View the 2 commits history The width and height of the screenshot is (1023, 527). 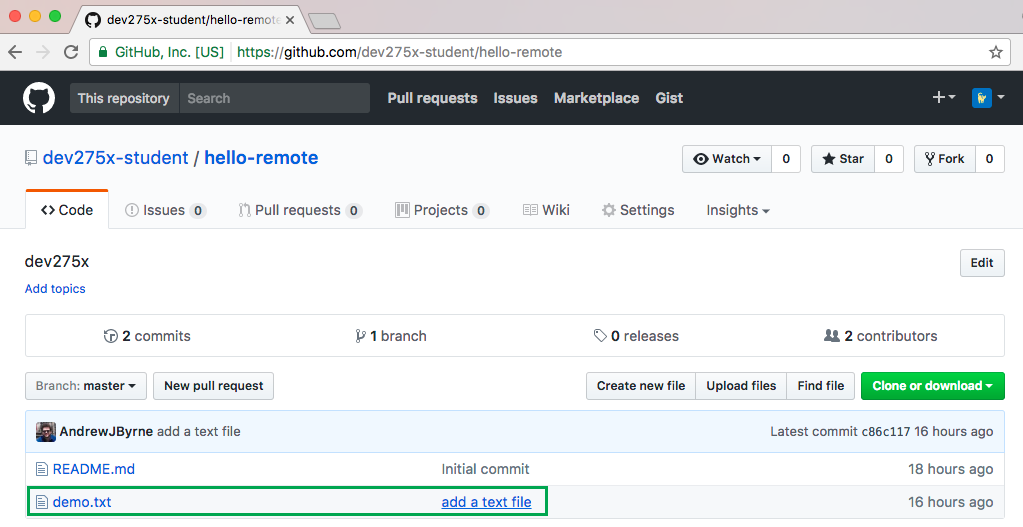click(147, 336)
